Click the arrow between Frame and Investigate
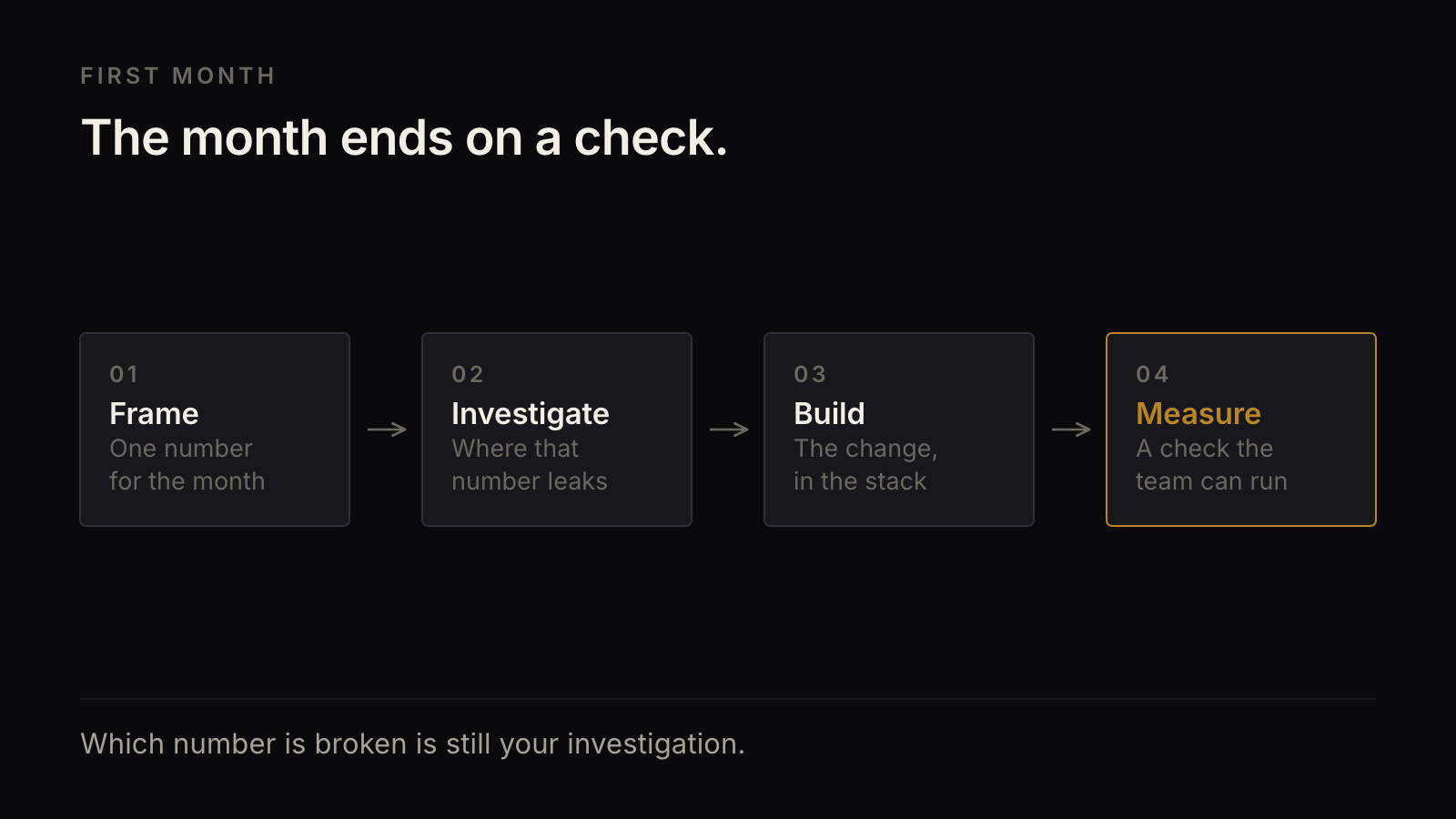The image size is (1456, 819). pyautogui.click(x=387, y=430)
